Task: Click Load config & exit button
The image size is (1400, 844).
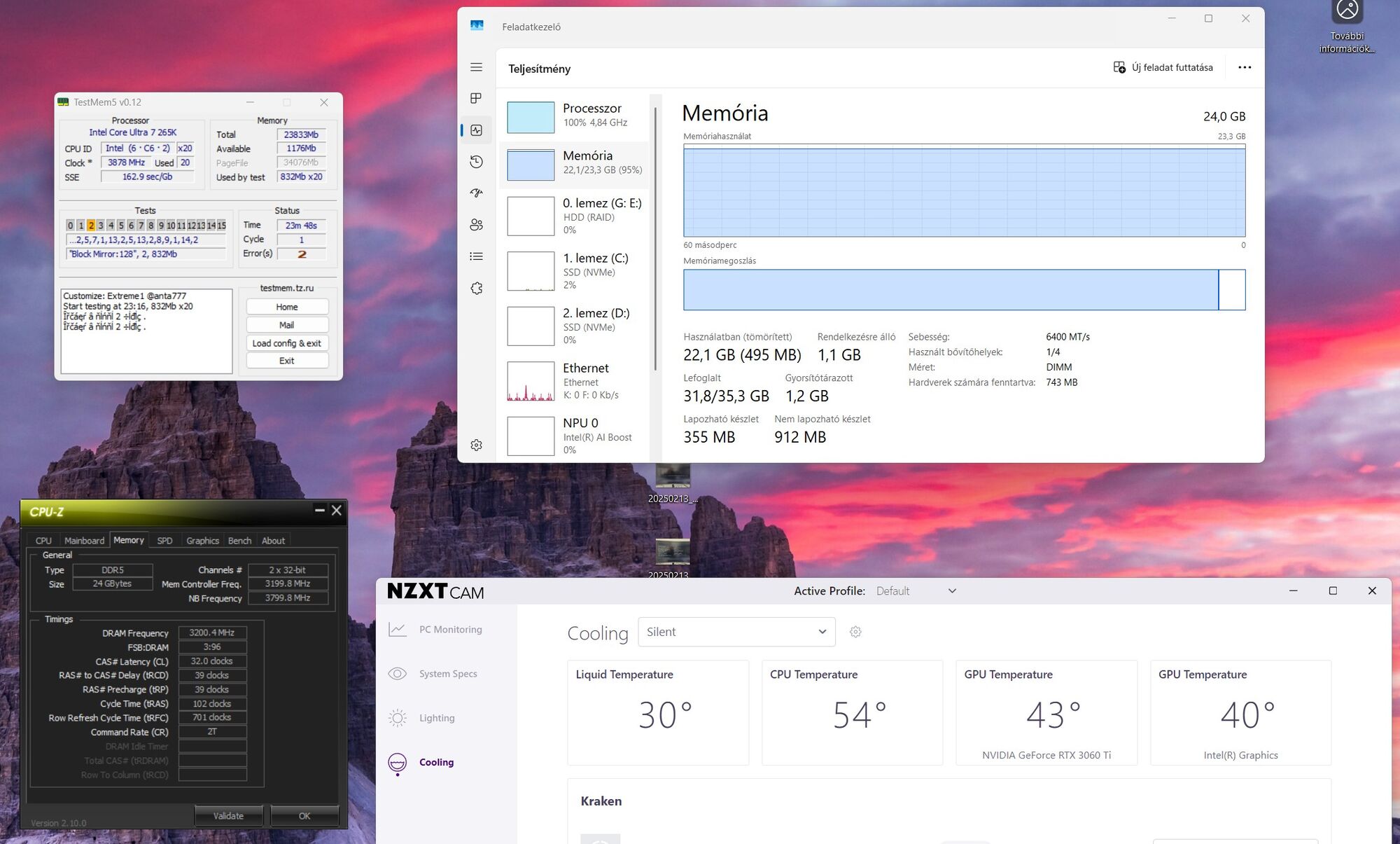Action: point(287,343)
